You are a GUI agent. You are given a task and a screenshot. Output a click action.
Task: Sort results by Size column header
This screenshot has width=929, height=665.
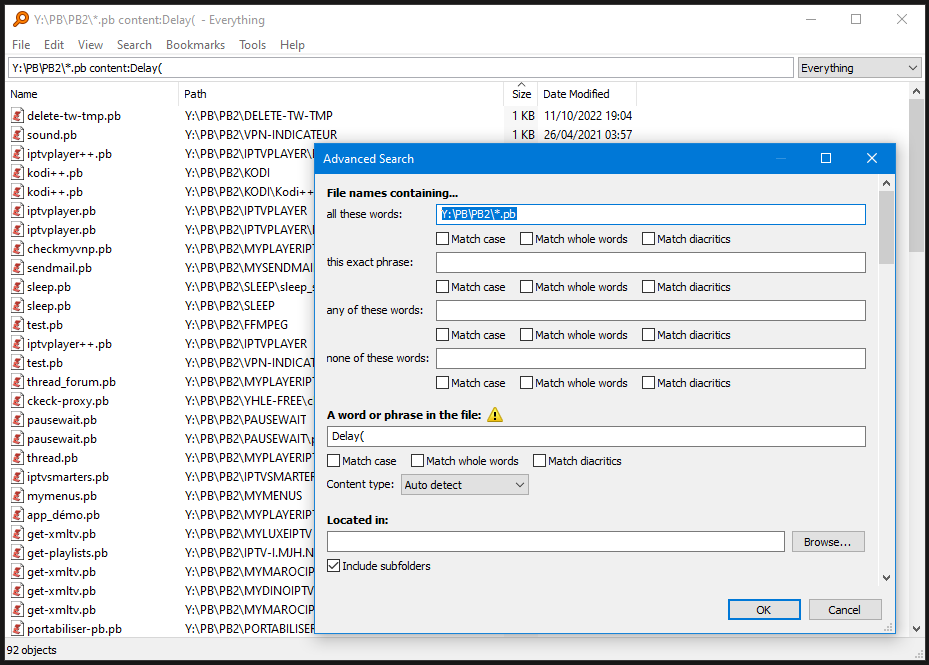click(x=521, y=94)
